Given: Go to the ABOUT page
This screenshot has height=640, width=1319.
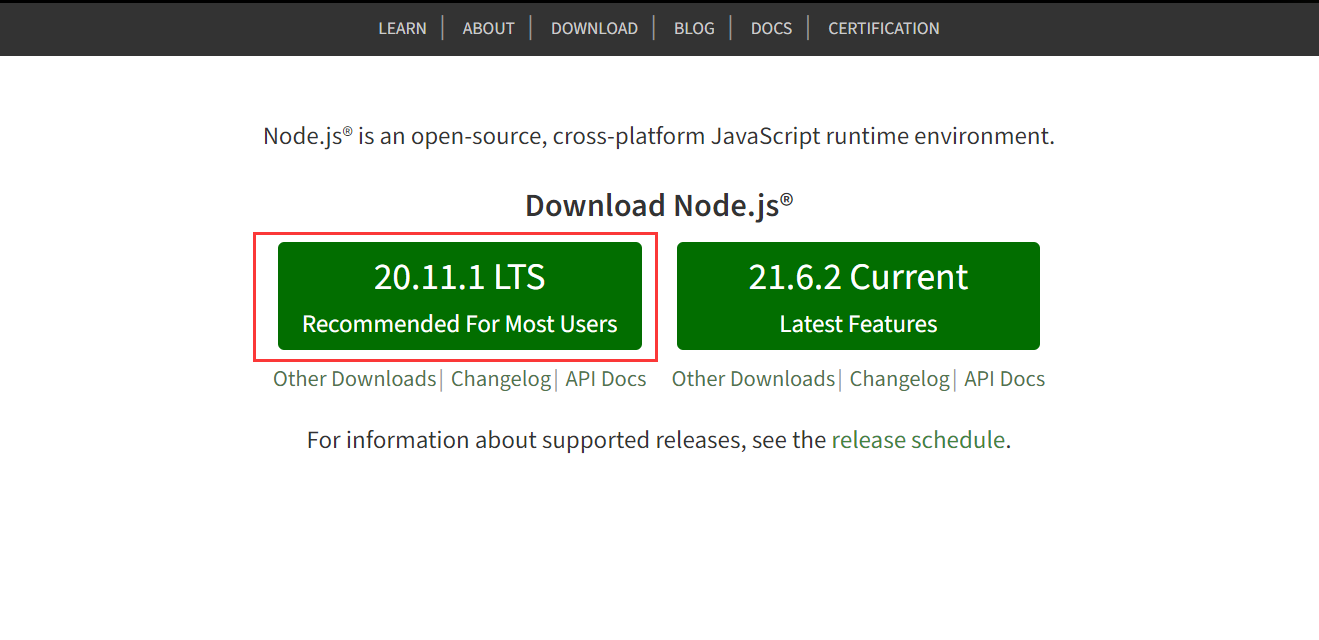Looking at the screenshot, I should click(488, 28).
